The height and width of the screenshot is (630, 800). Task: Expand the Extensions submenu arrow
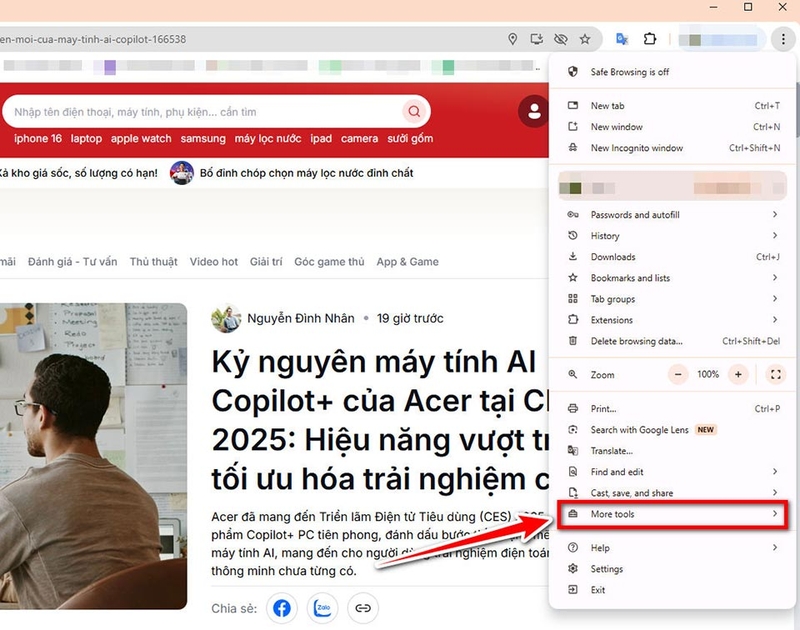(x=775, y=319)
